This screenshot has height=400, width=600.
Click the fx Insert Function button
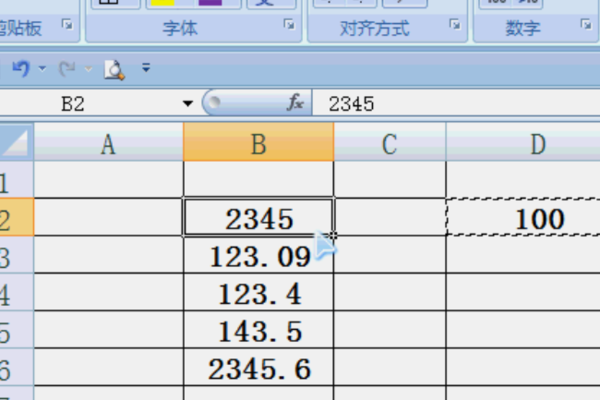click(295, 103)
